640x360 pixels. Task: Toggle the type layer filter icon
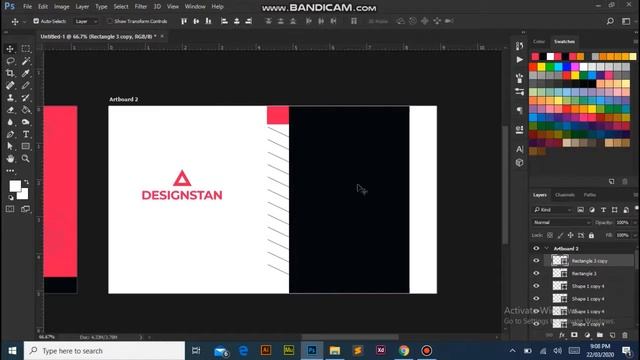pyautogui.click(x=603, y=210)
